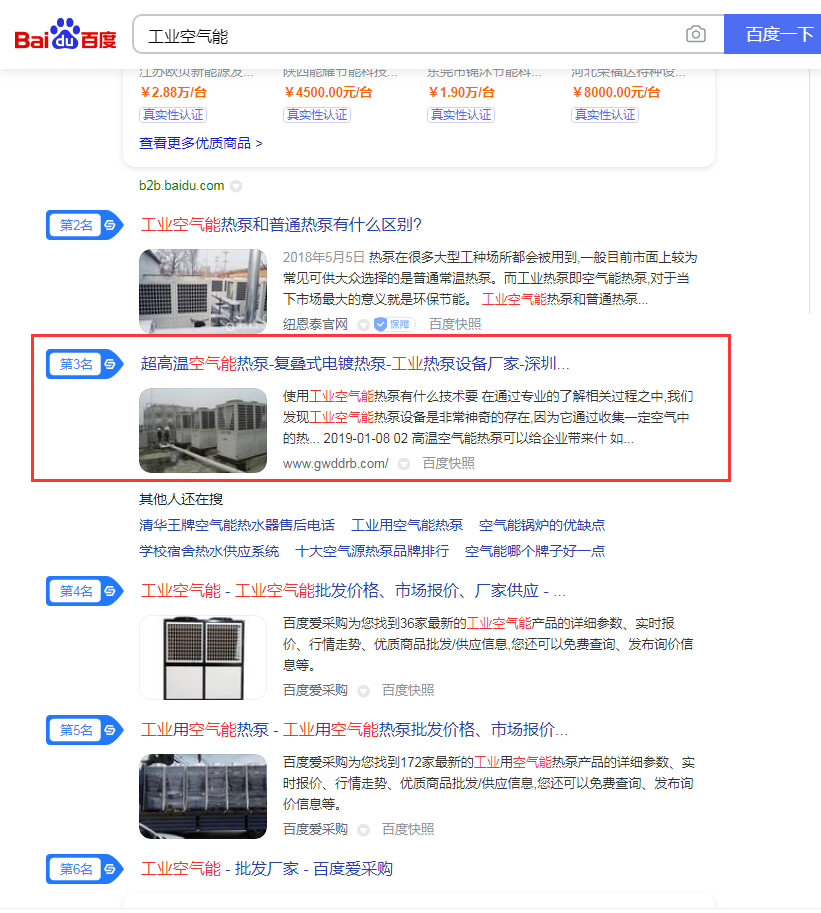Screen dimensions: 821x913
Task: Click thumbnail of 第4名 product result
Action: (x=203, y=657)
